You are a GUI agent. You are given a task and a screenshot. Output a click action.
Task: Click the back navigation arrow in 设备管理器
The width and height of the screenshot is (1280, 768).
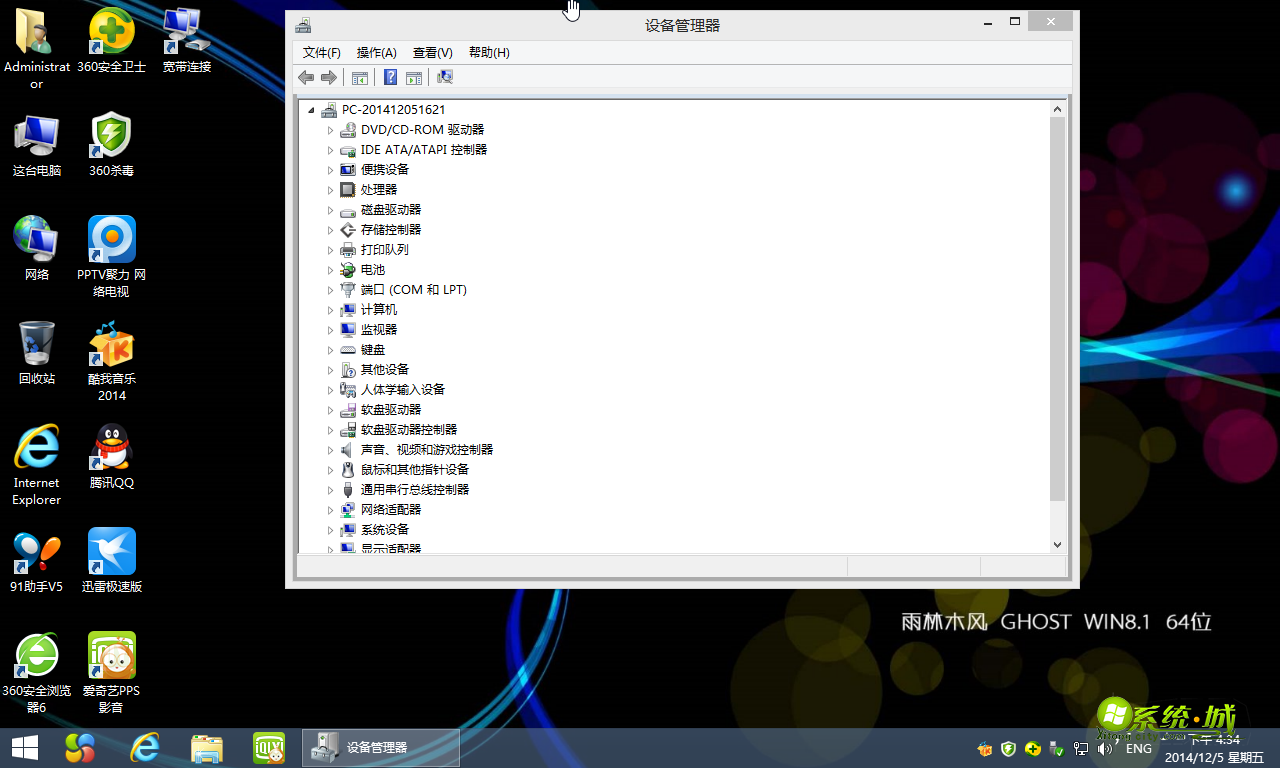click(x=306, y=77)
